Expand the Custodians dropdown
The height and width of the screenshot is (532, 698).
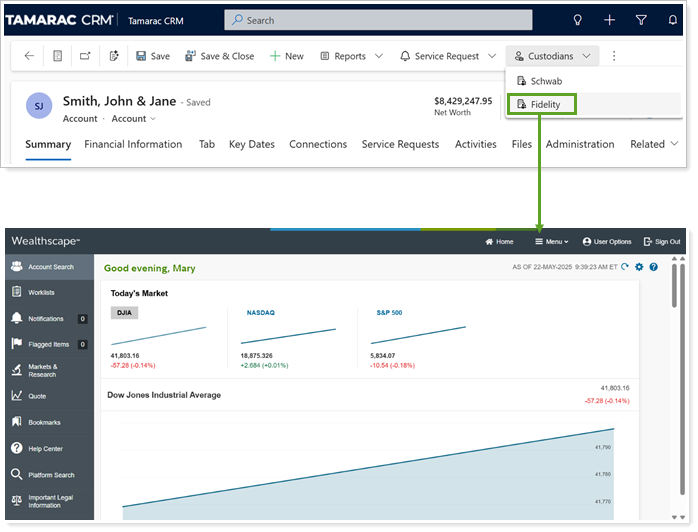click(553, 56)
